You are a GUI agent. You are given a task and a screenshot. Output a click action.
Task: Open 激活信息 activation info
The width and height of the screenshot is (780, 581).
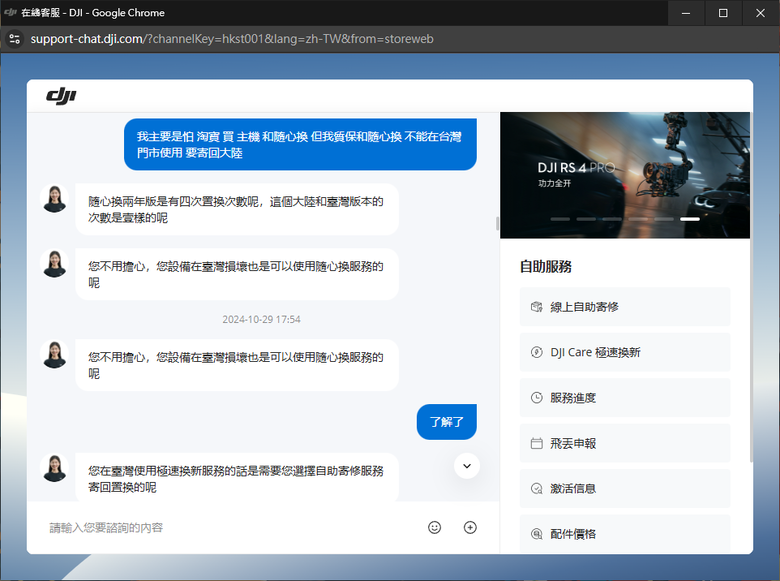[625, 488]
